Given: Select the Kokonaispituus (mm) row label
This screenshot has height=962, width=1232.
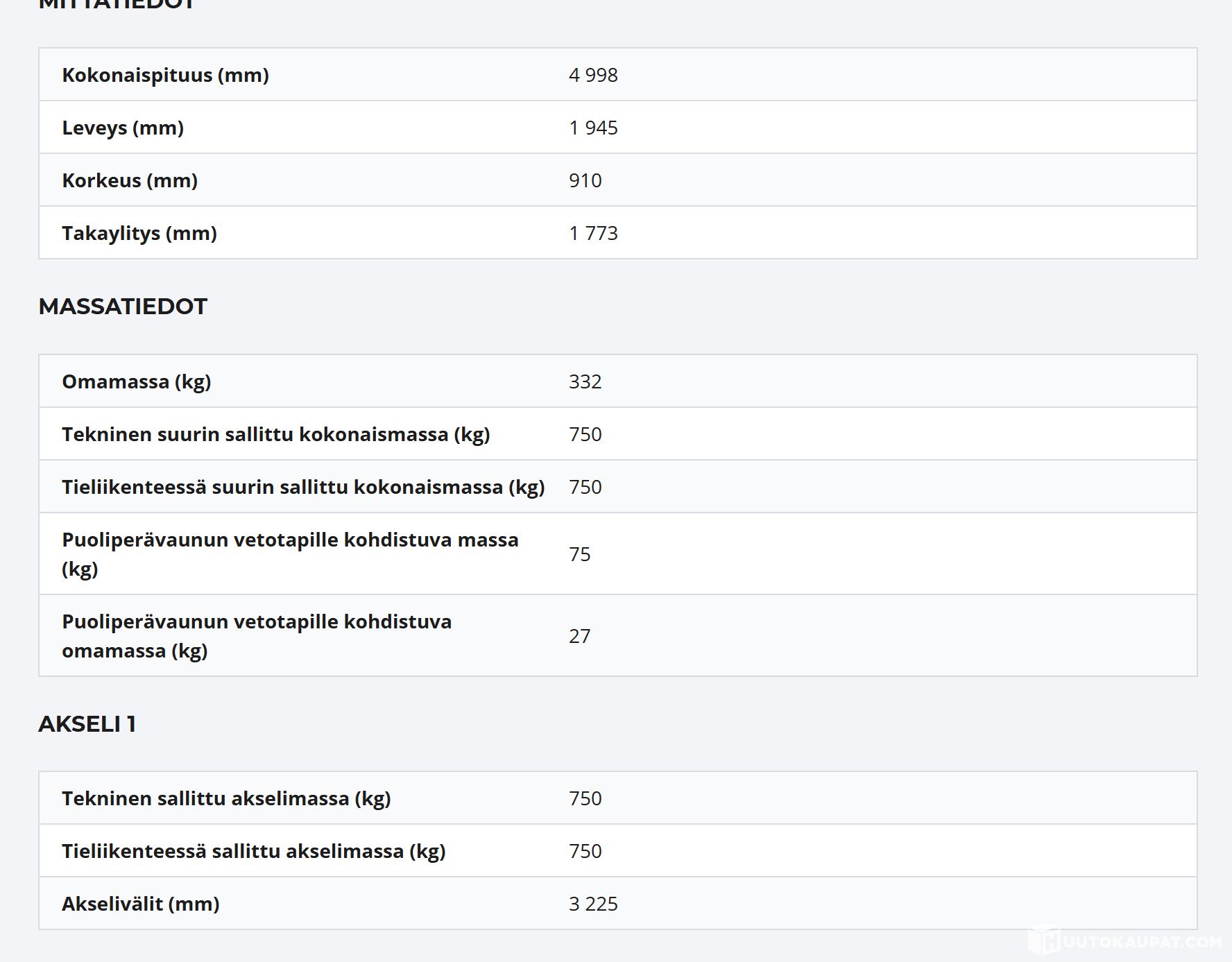Looking at the screenshot, I should 165,75.
